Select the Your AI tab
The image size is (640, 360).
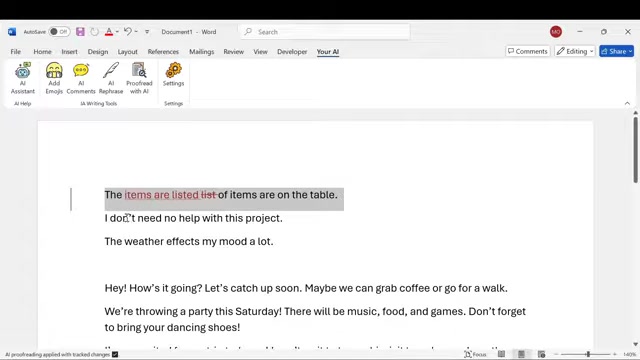click(x=328, y=51)
